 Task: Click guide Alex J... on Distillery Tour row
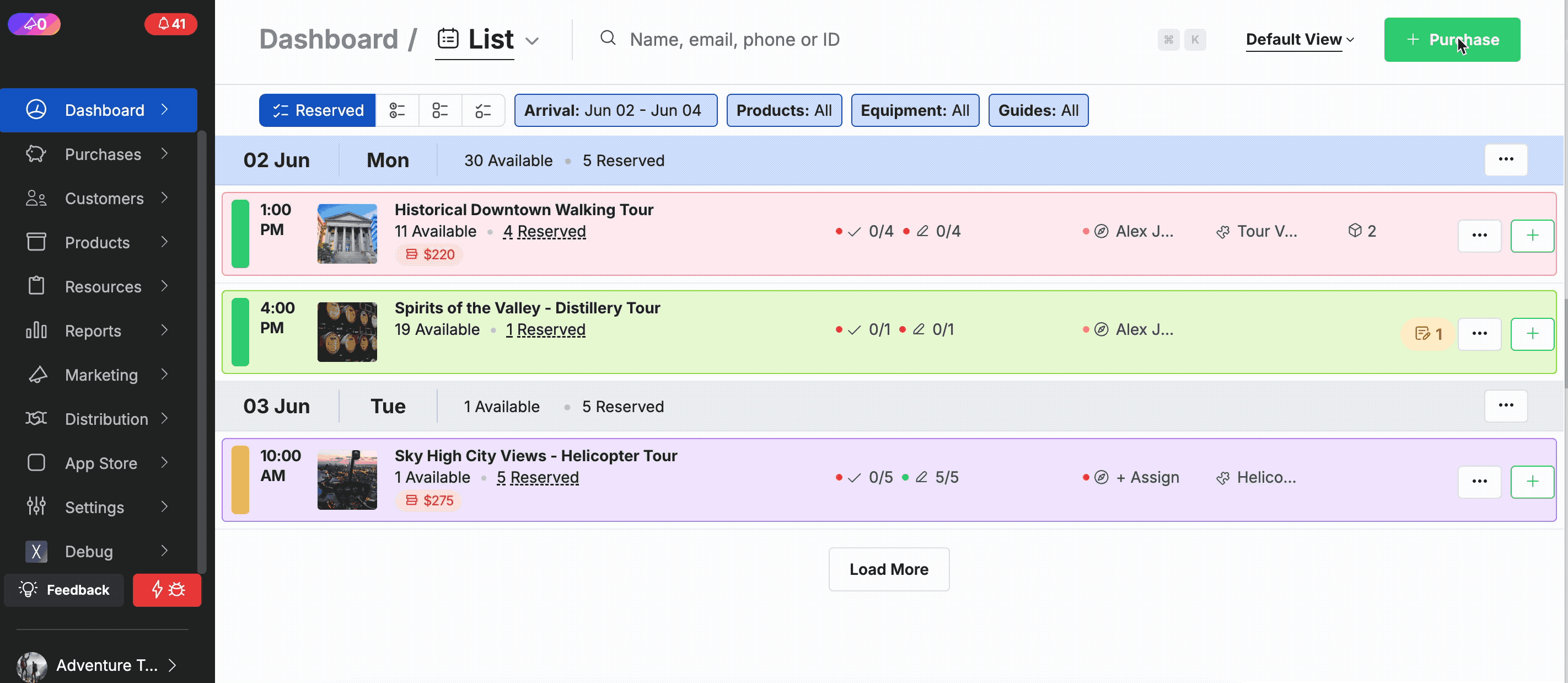pyautogui.click(x=1128, y=329)
